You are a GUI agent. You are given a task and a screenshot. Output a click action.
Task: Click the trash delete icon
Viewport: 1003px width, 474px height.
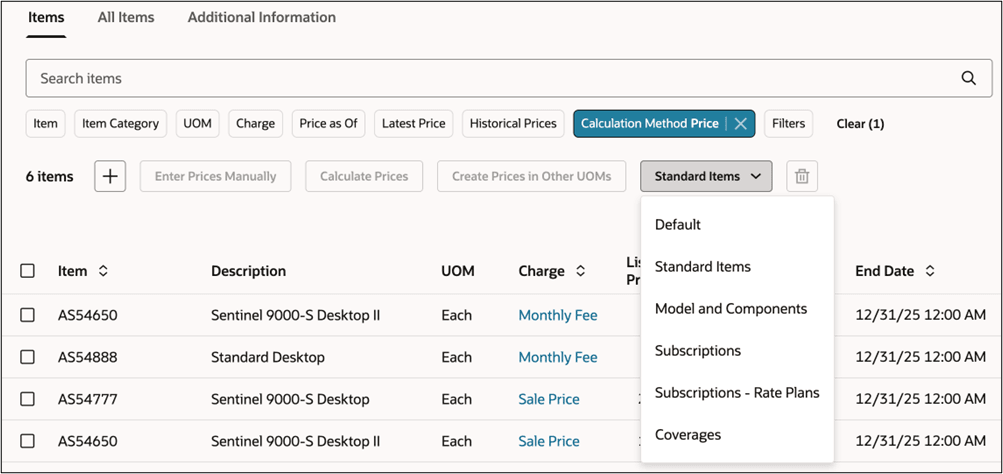pyautogui.click(x=802, y=176)
